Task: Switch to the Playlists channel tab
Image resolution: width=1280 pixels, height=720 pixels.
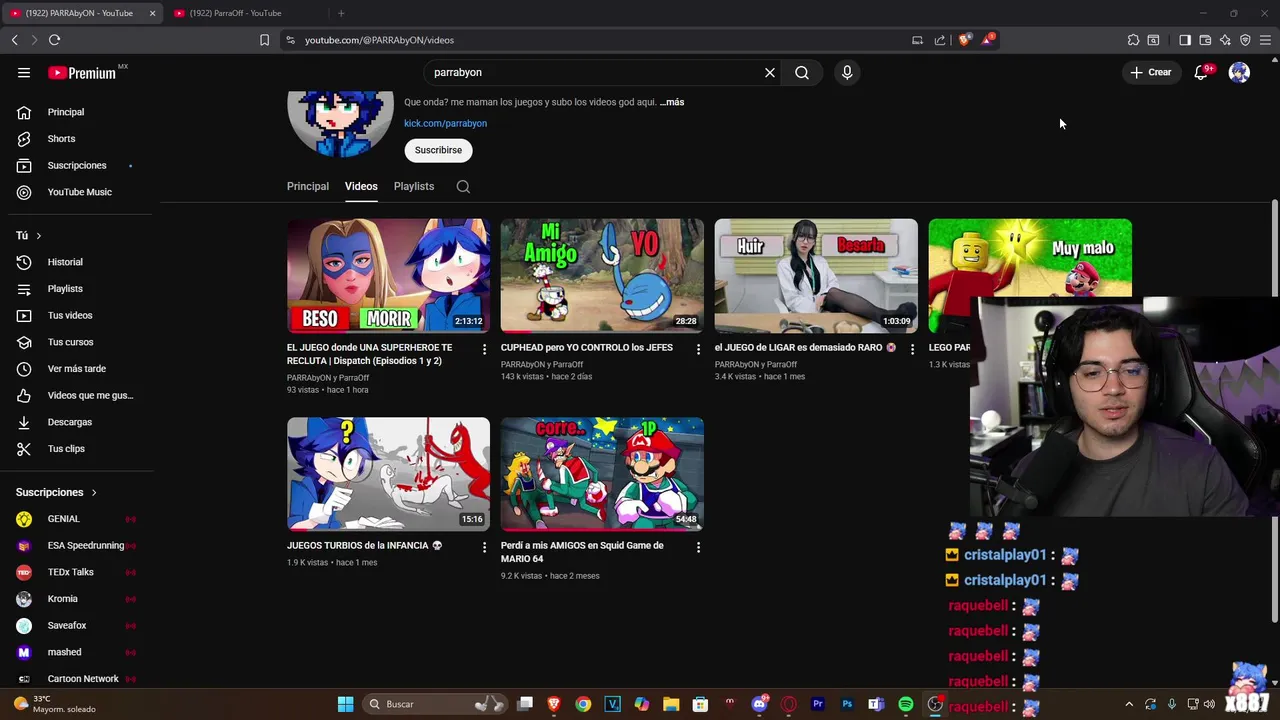Action: 414,186
